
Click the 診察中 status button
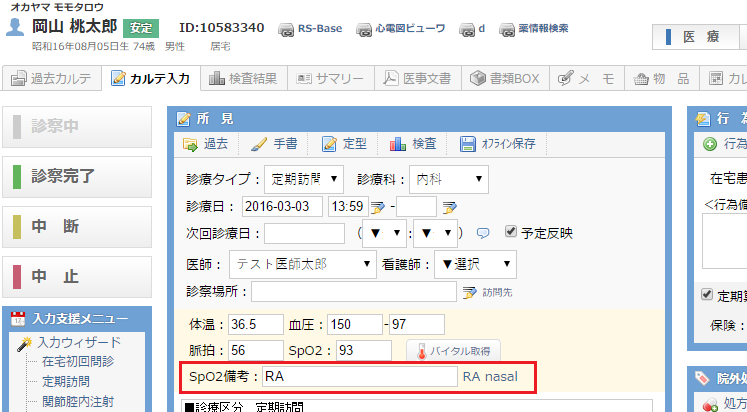point(77,127)
